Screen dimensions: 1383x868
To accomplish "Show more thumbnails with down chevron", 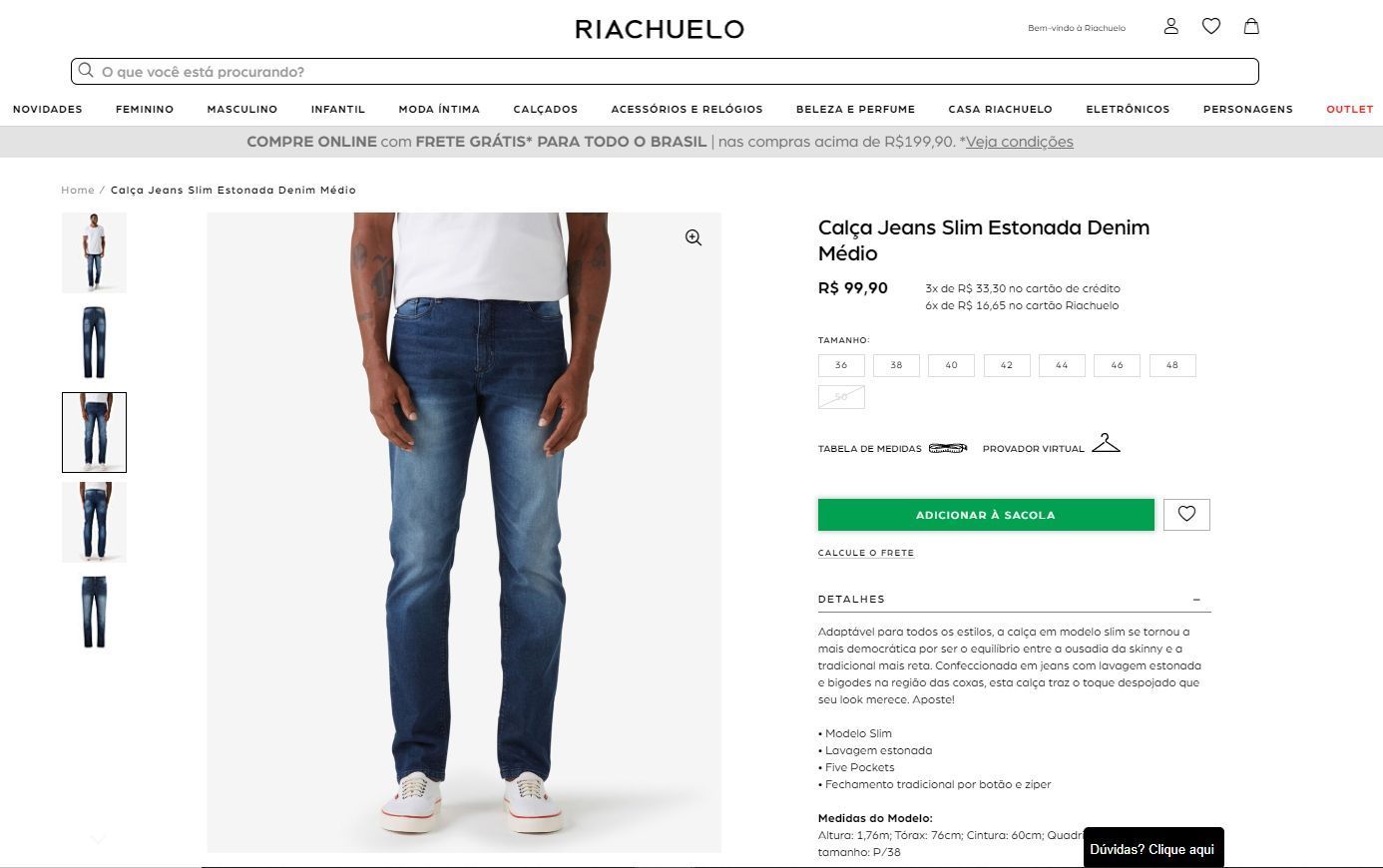I will (x=98, y=840).
